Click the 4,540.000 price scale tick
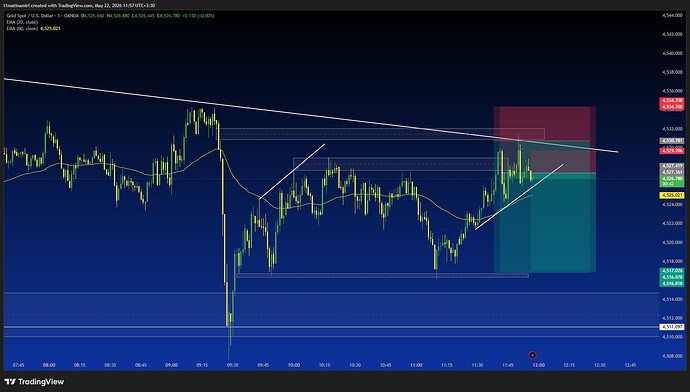 point(672,53)
